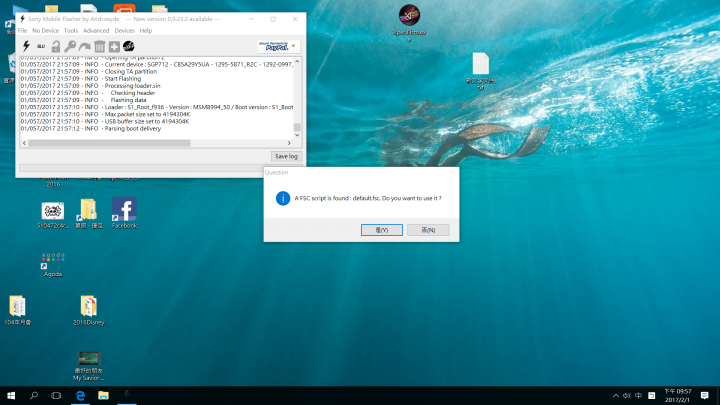Click horizontal scrollbar left arrow in log
Screen dimensions: 720x405
[24, 143]
